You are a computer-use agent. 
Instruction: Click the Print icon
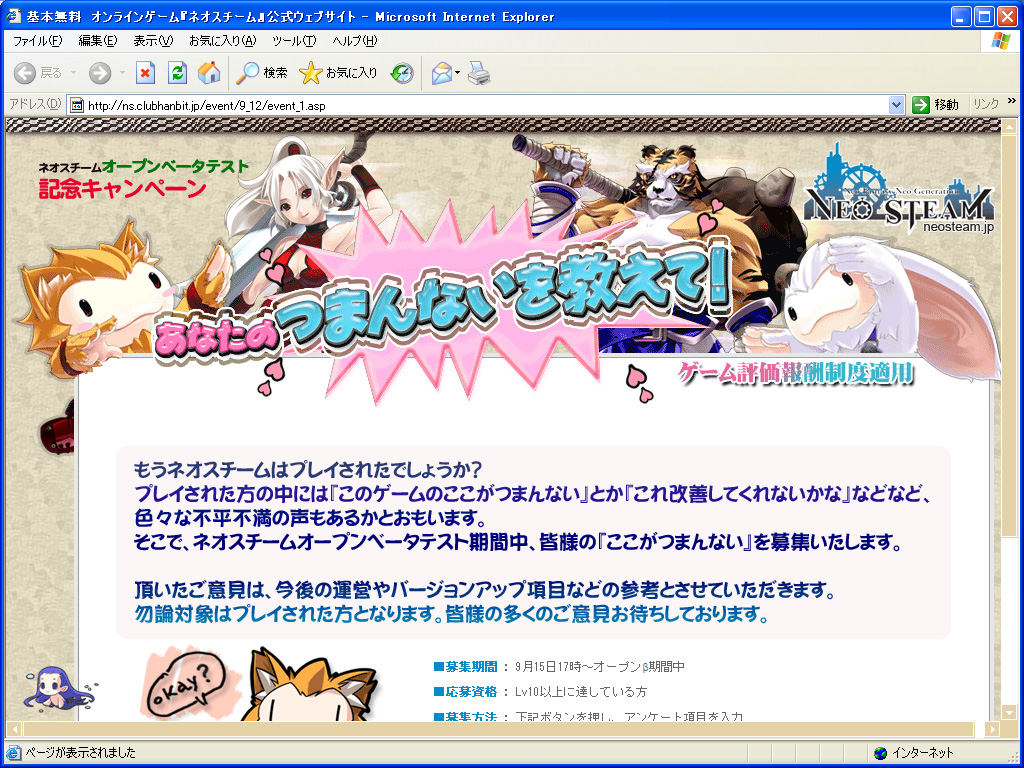pos(479,72)
